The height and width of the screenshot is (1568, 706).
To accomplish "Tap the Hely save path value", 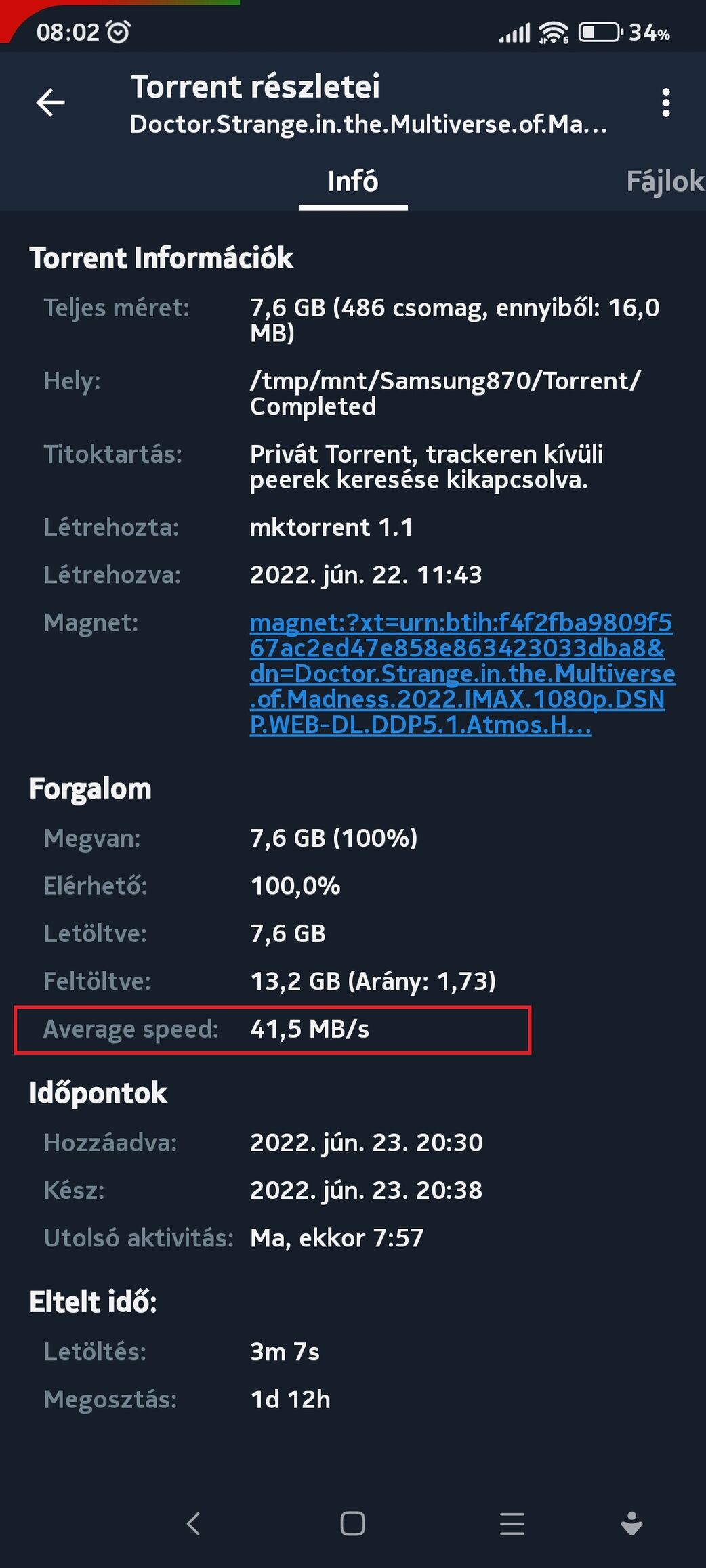I will coord(445,394).
